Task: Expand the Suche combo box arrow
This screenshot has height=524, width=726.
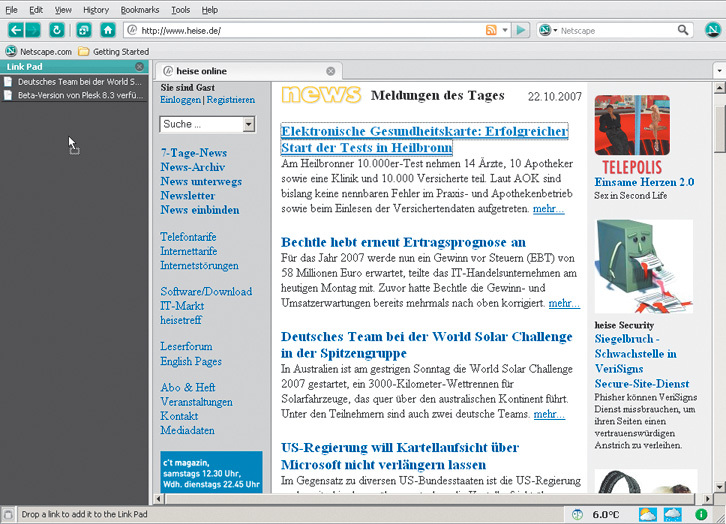Action: coord(249,124)
